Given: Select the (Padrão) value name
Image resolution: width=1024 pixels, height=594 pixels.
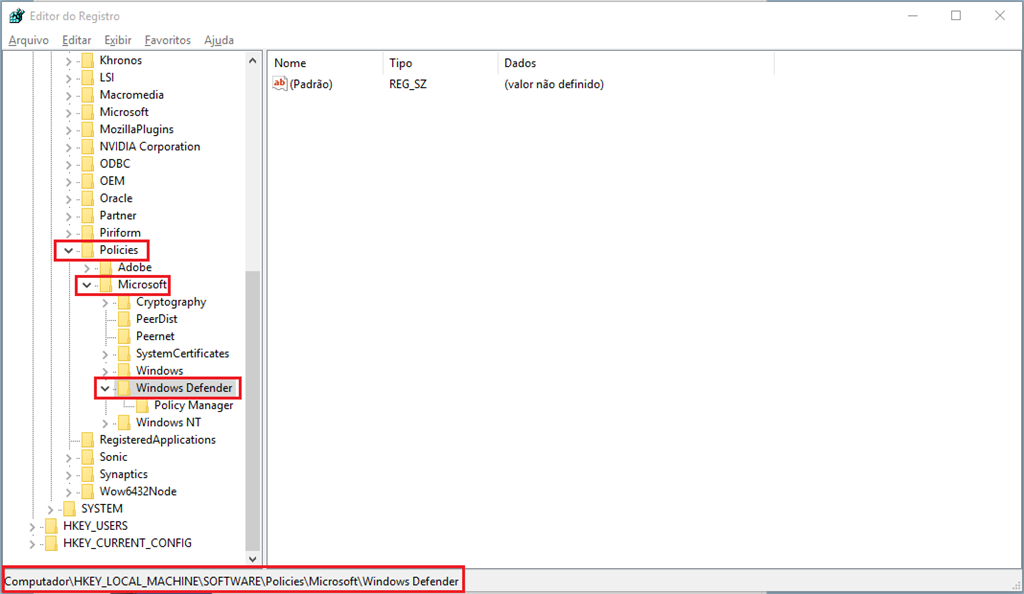Looking at the screenshot, I should click(x=311, y=84).
